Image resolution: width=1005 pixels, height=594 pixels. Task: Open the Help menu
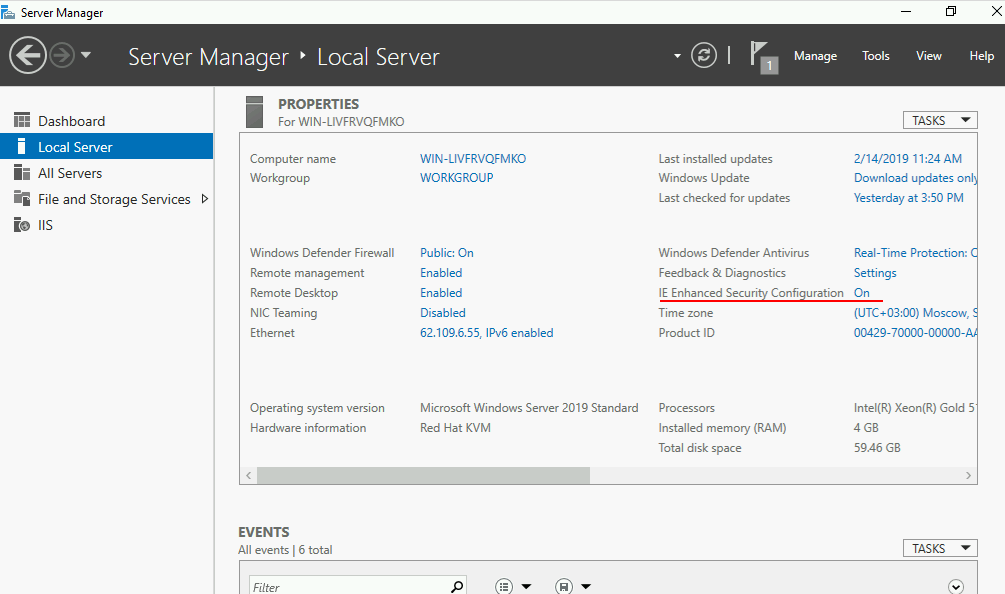[981, 56]
